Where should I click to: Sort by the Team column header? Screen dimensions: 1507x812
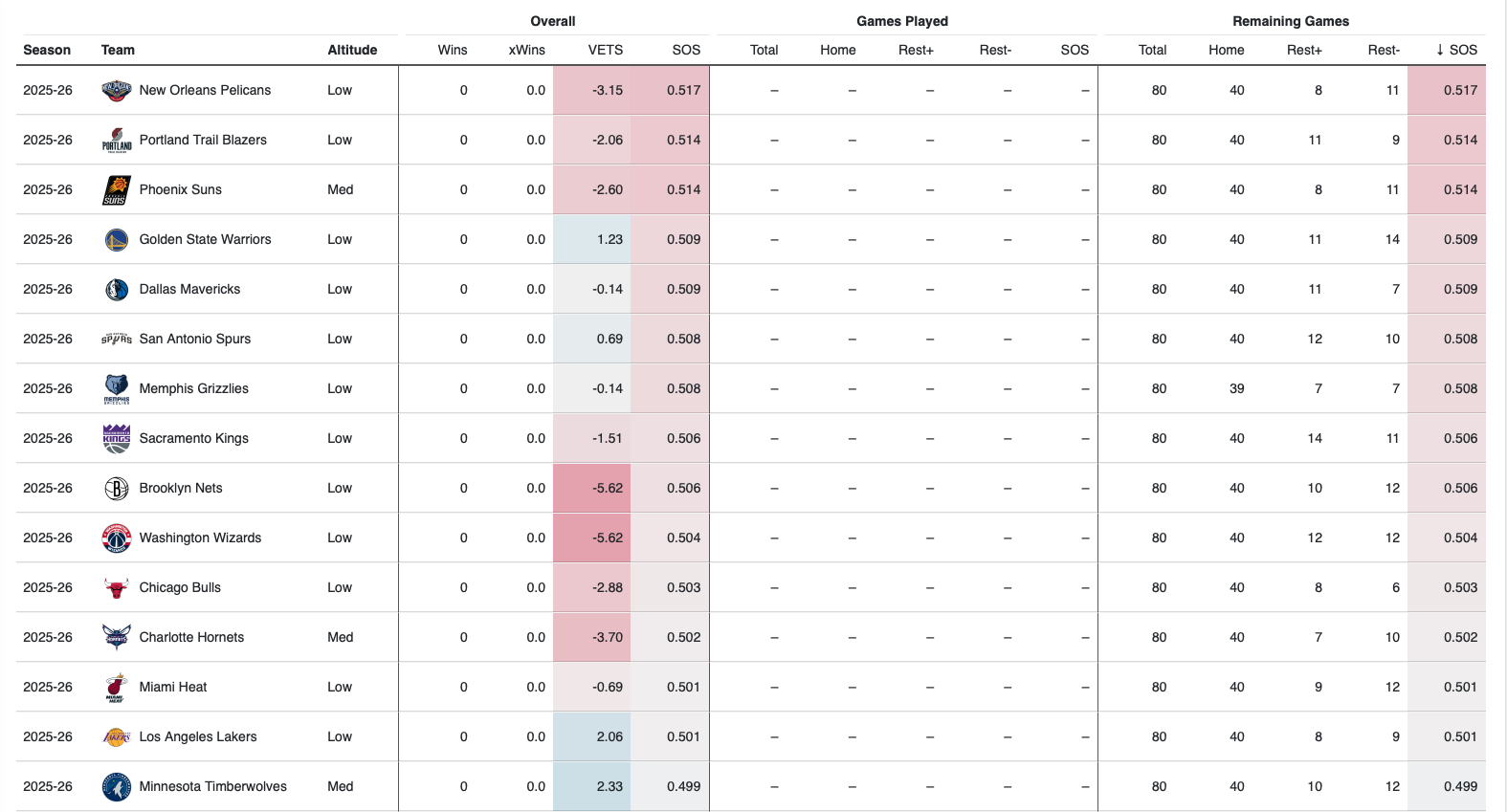[x=118, y=50]
